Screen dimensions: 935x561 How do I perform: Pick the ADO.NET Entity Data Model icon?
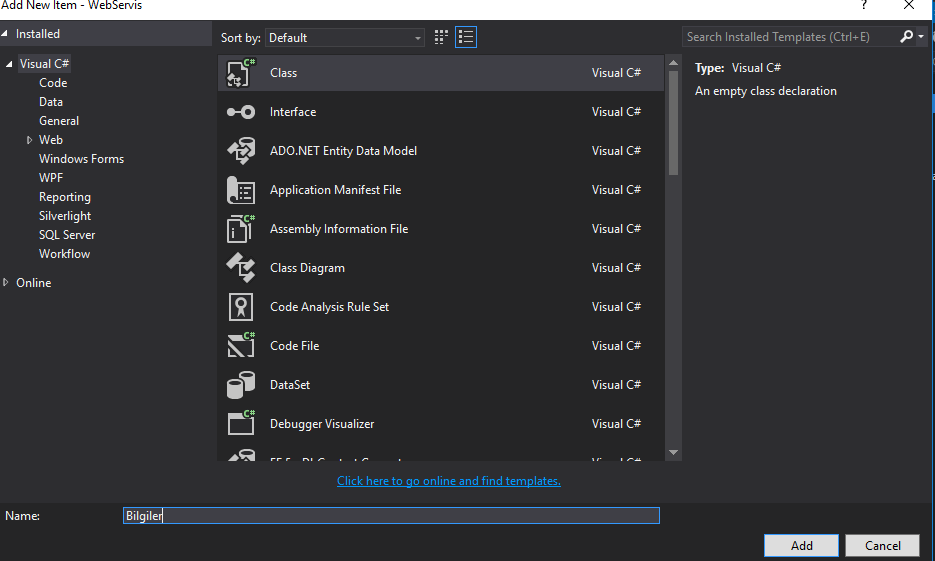tap(241, 151)
